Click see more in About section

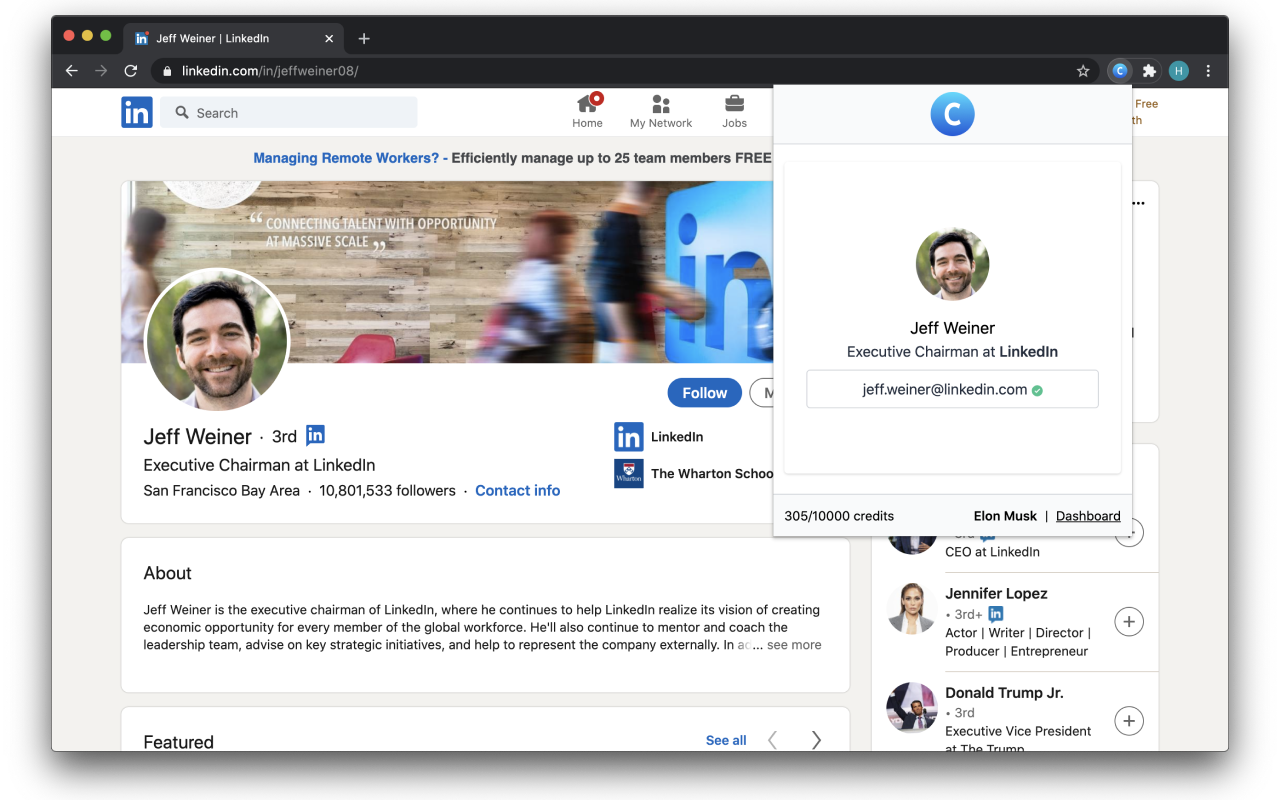[x=794, y=645]
